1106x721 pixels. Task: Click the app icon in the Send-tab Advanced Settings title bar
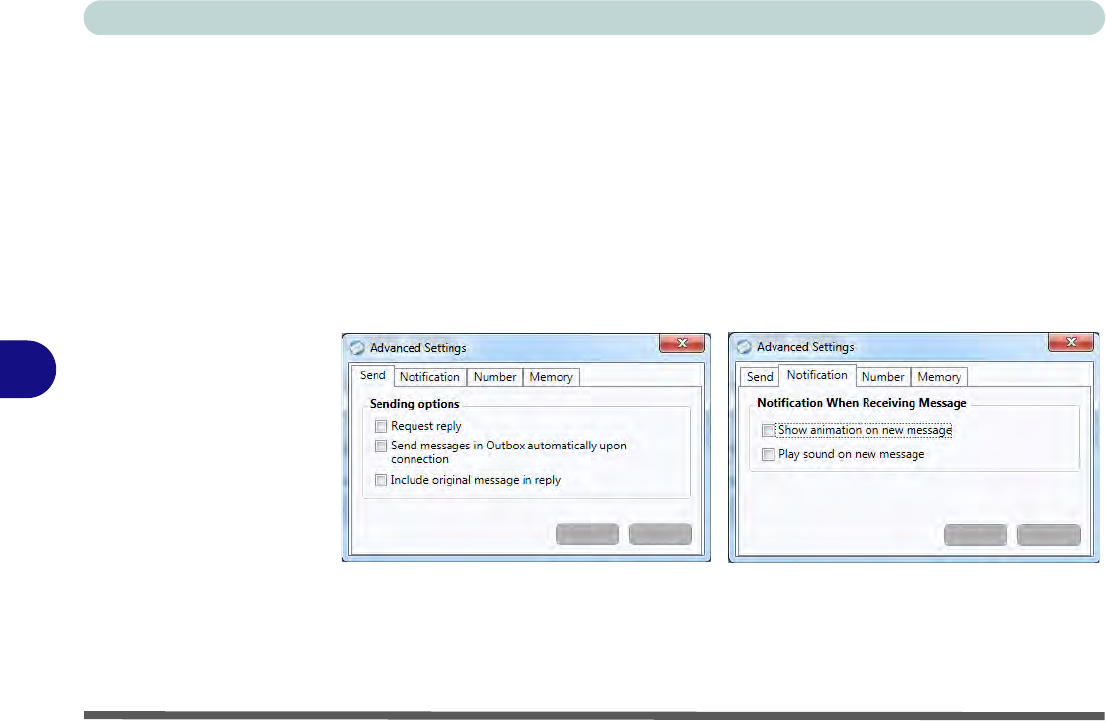pyautogui.click(x=358, y=348)
